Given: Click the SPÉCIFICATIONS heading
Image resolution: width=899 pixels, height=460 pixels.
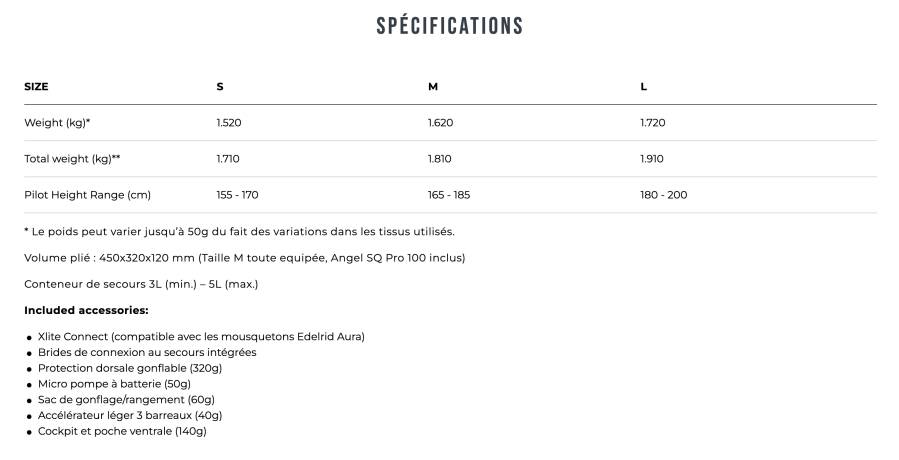Looking at the screenshot, I should tap(450, 26).
